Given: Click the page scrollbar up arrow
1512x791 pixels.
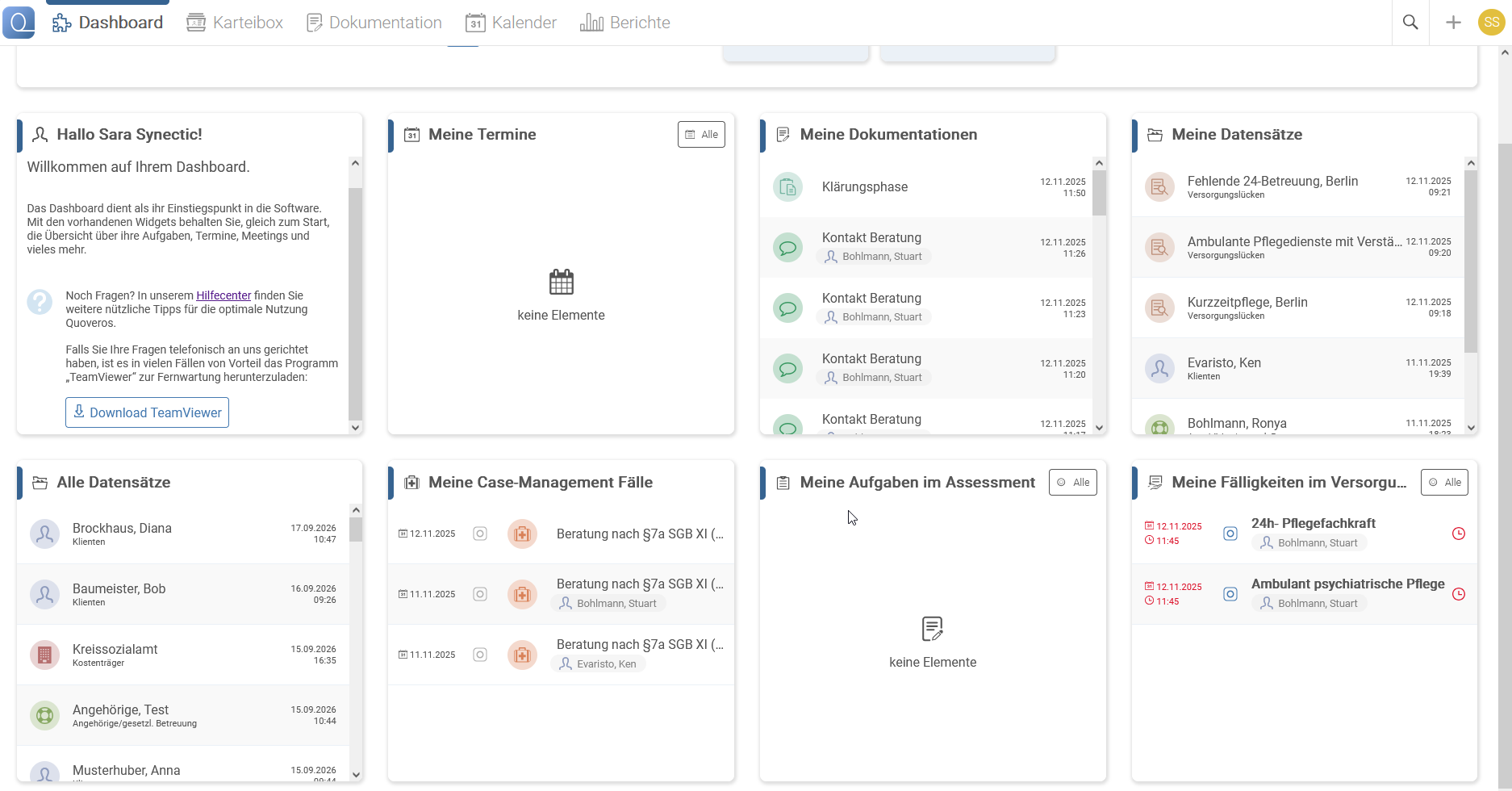Looking at the screenshot, I should click(1505, 53).
